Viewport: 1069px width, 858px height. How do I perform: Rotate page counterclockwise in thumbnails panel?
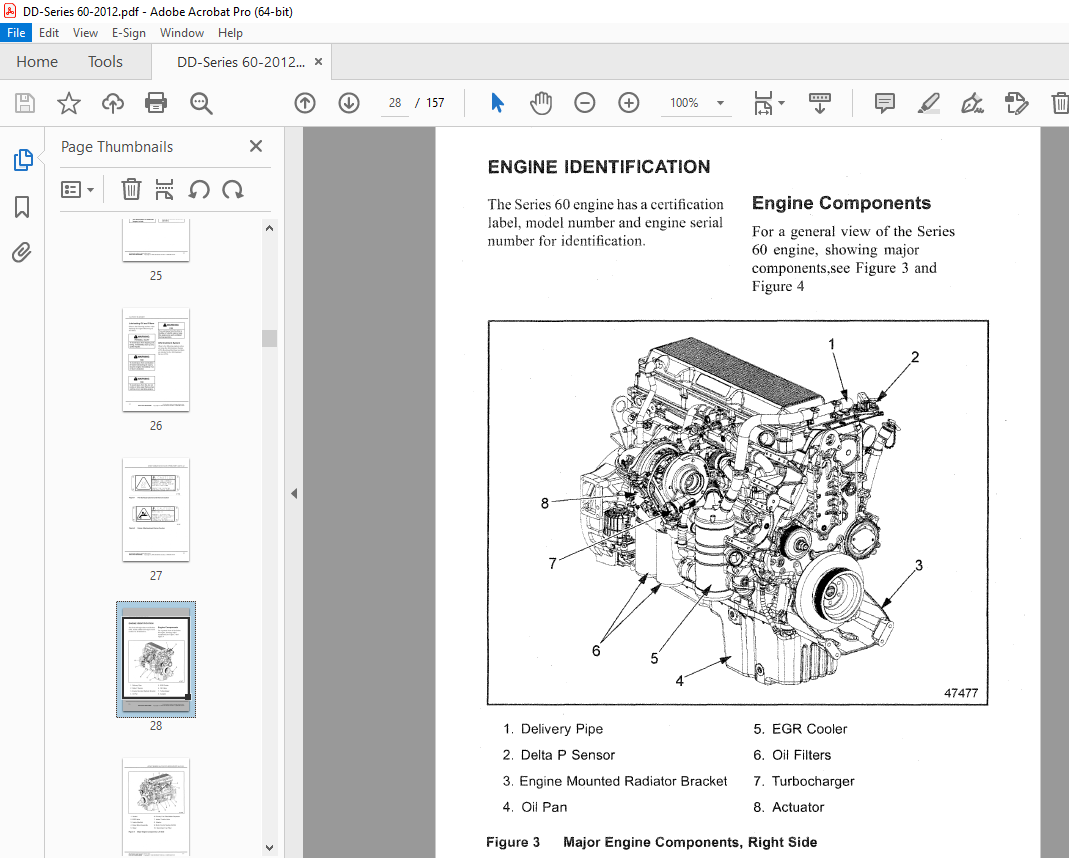[199, 189]
